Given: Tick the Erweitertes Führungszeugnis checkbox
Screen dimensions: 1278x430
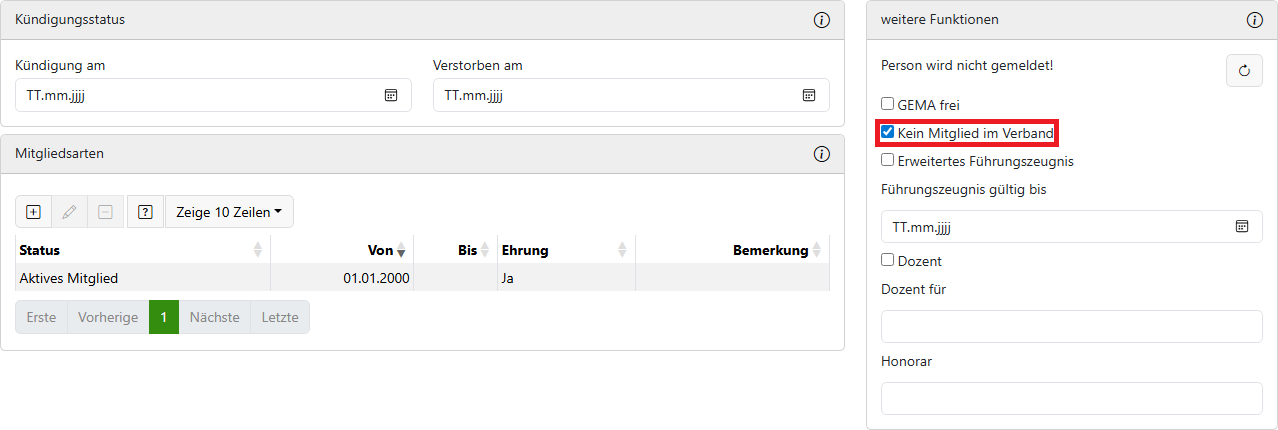Looking at the screenshot, I should tap(887, 160).
